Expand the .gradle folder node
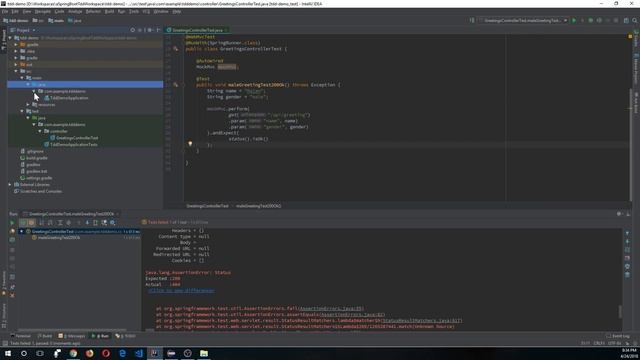This screenshot has height=360, width=640. tap(16, 44)
